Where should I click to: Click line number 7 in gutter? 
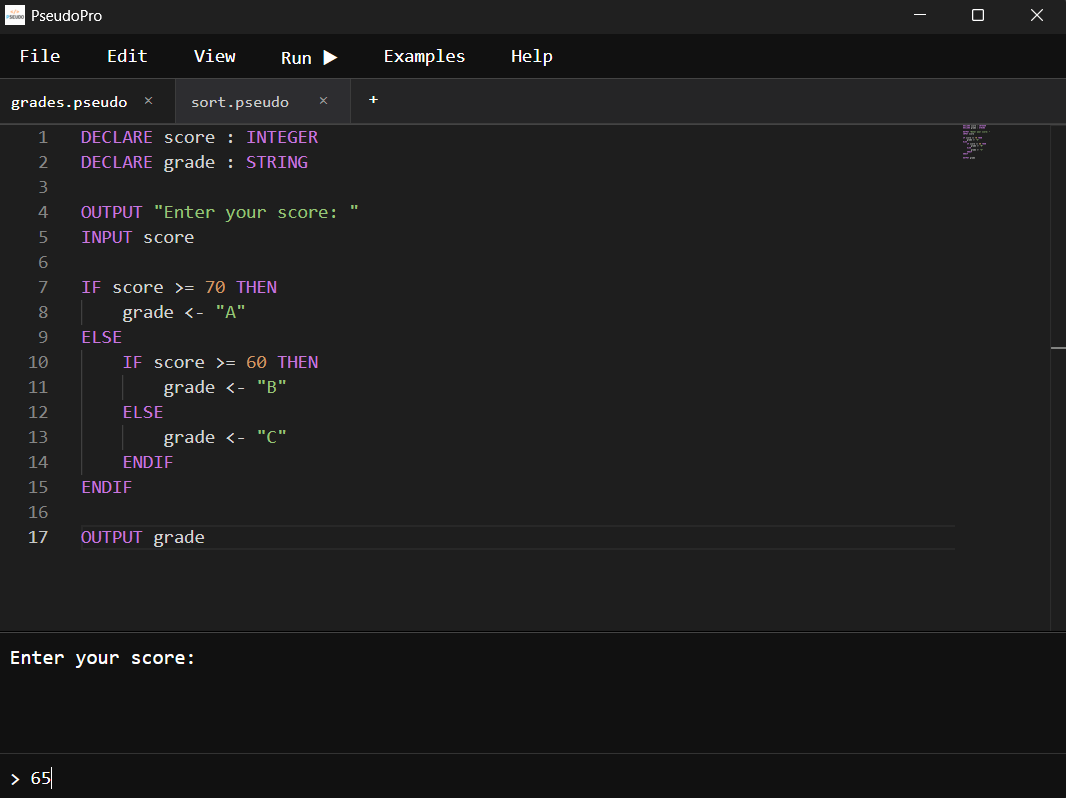tap(43, 288)
